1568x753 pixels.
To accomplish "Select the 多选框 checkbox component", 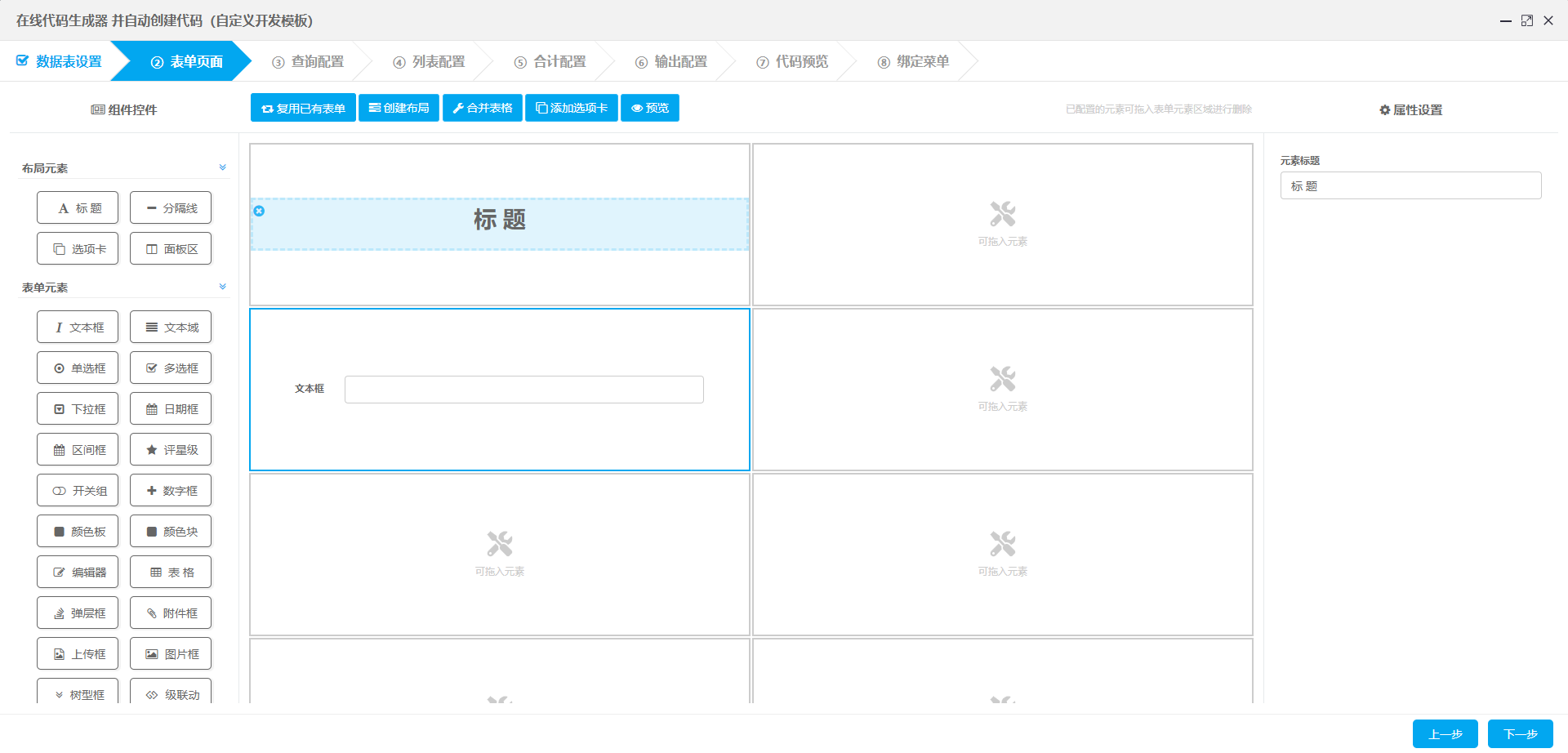I will [x=171, y=368].
